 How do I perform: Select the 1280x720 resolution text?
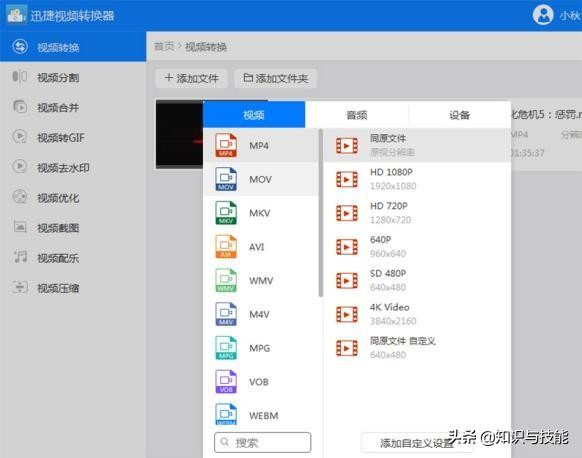390,220
